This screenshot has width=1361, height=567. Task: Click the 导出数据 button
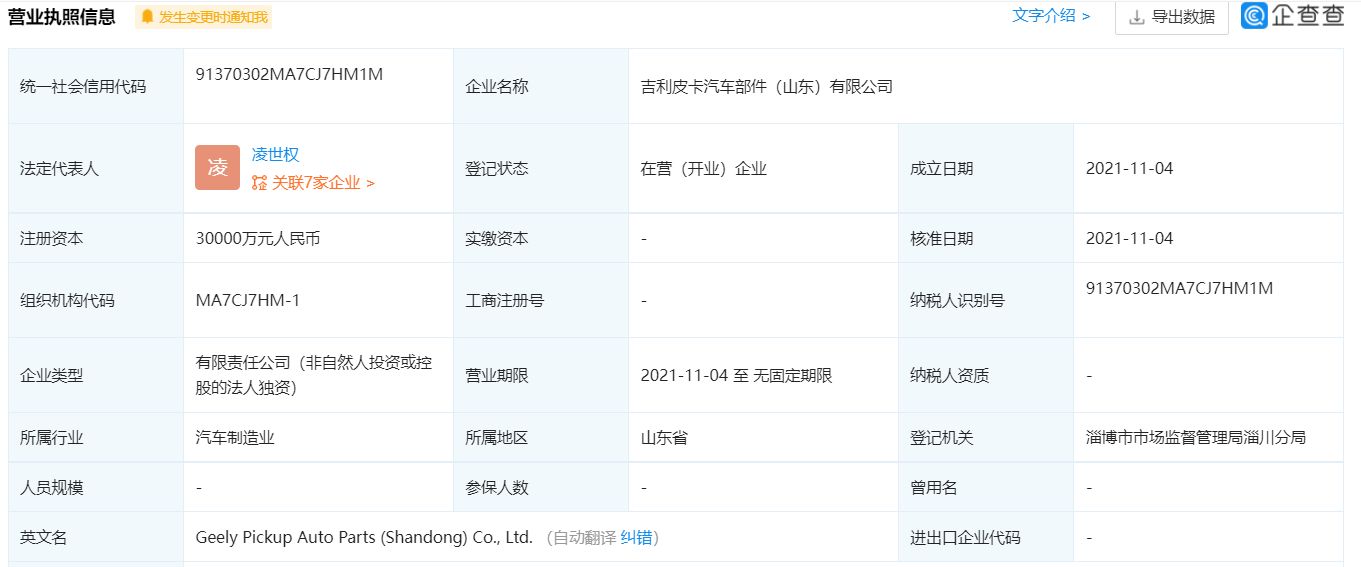(x=1172, y=17)
